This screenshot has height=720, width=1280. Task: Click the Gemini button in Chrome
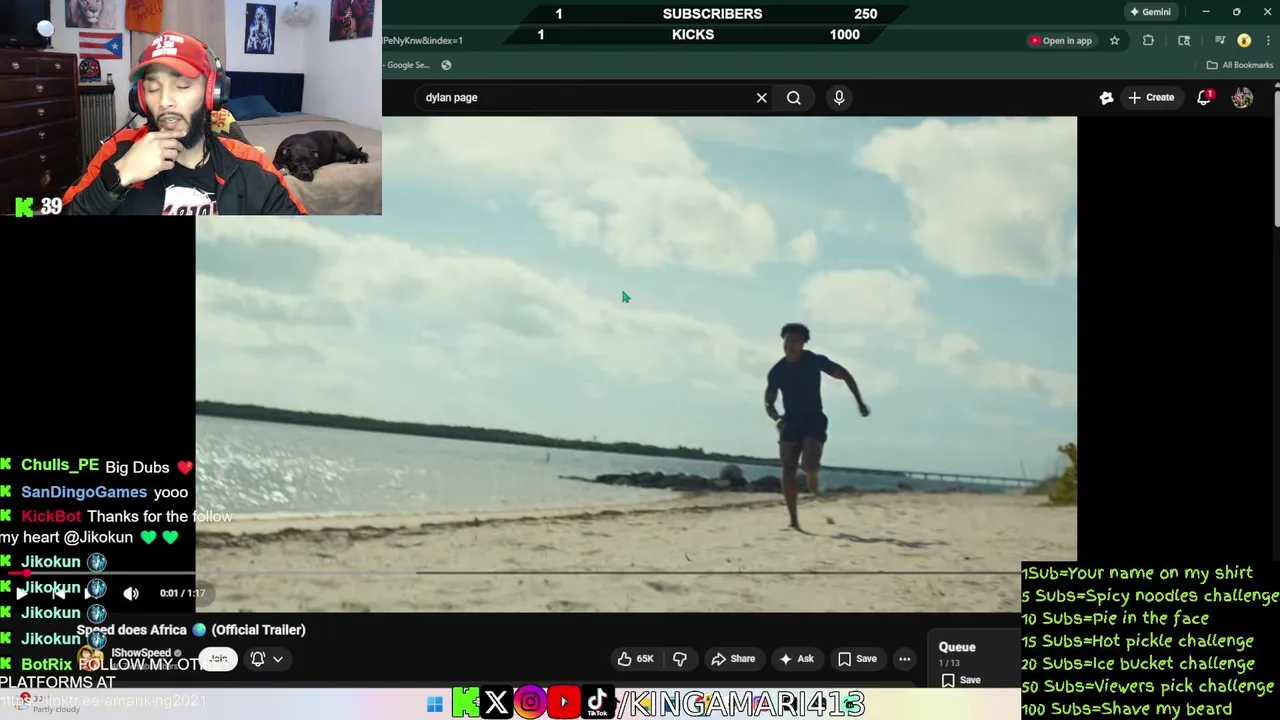click(x=1149, y=12)
